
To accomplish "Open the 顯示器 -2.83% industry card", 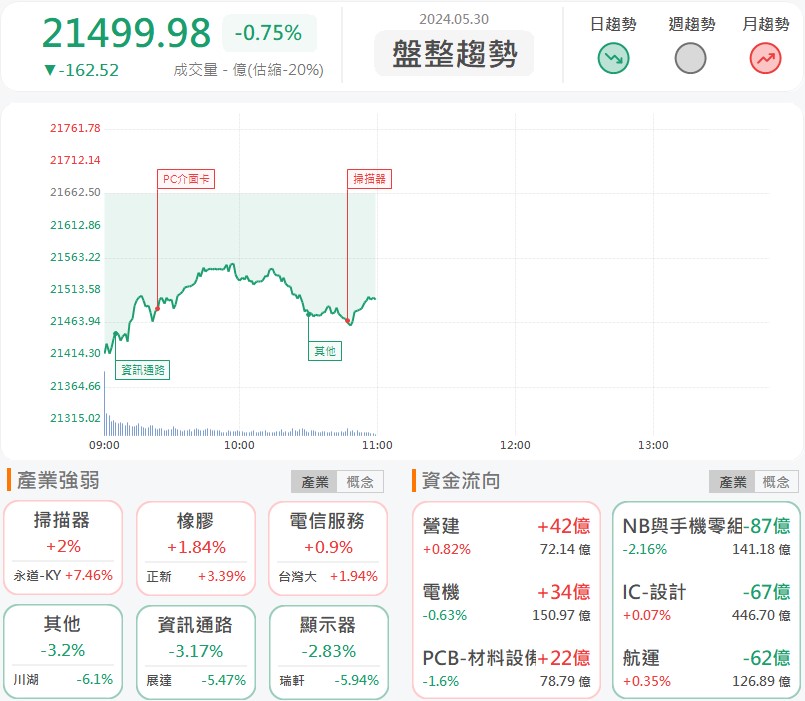I will pyautogui.click(x=329, y=652).
